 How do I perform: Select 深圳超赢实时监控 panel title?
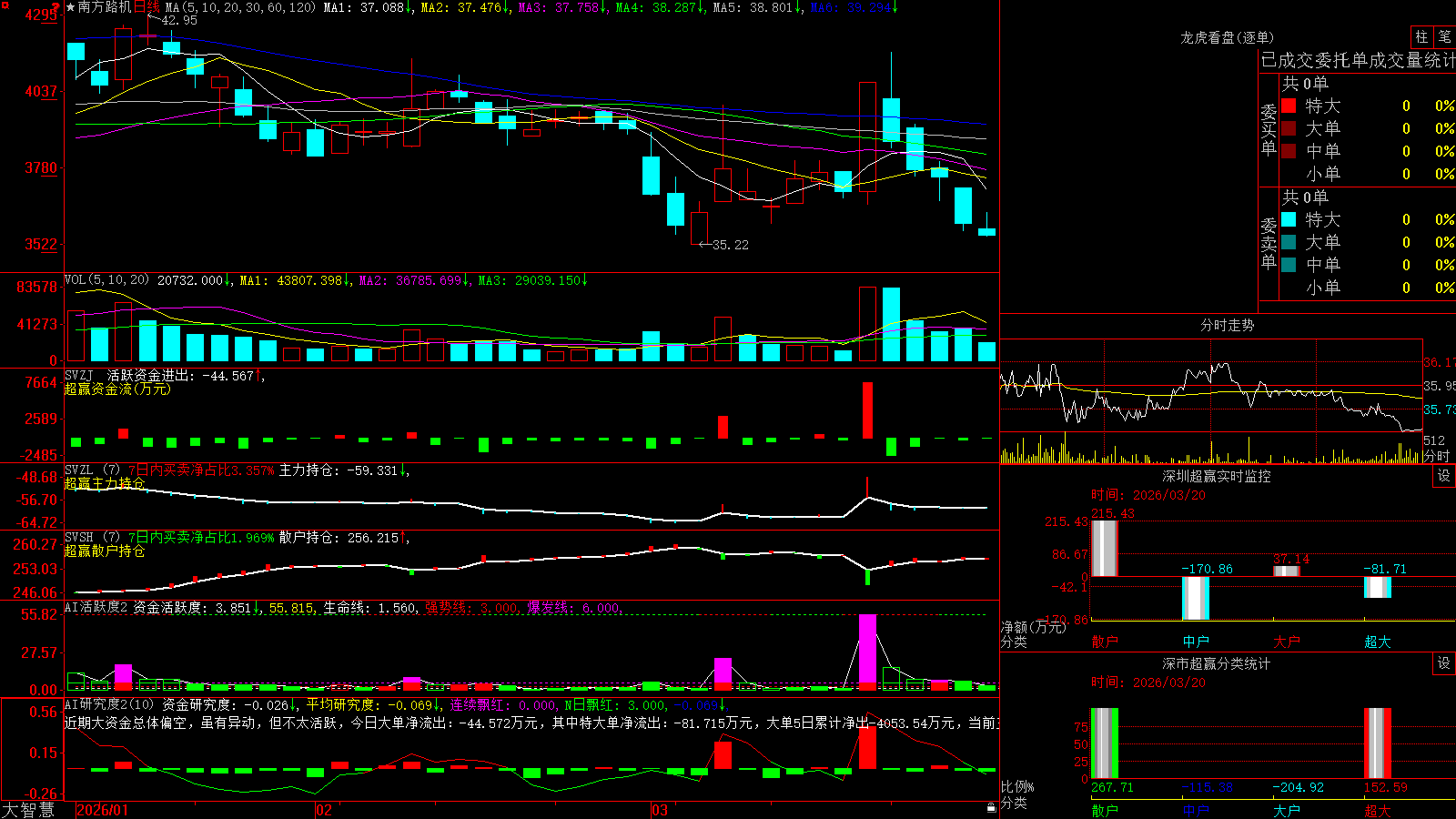(x=1217, y=476)
